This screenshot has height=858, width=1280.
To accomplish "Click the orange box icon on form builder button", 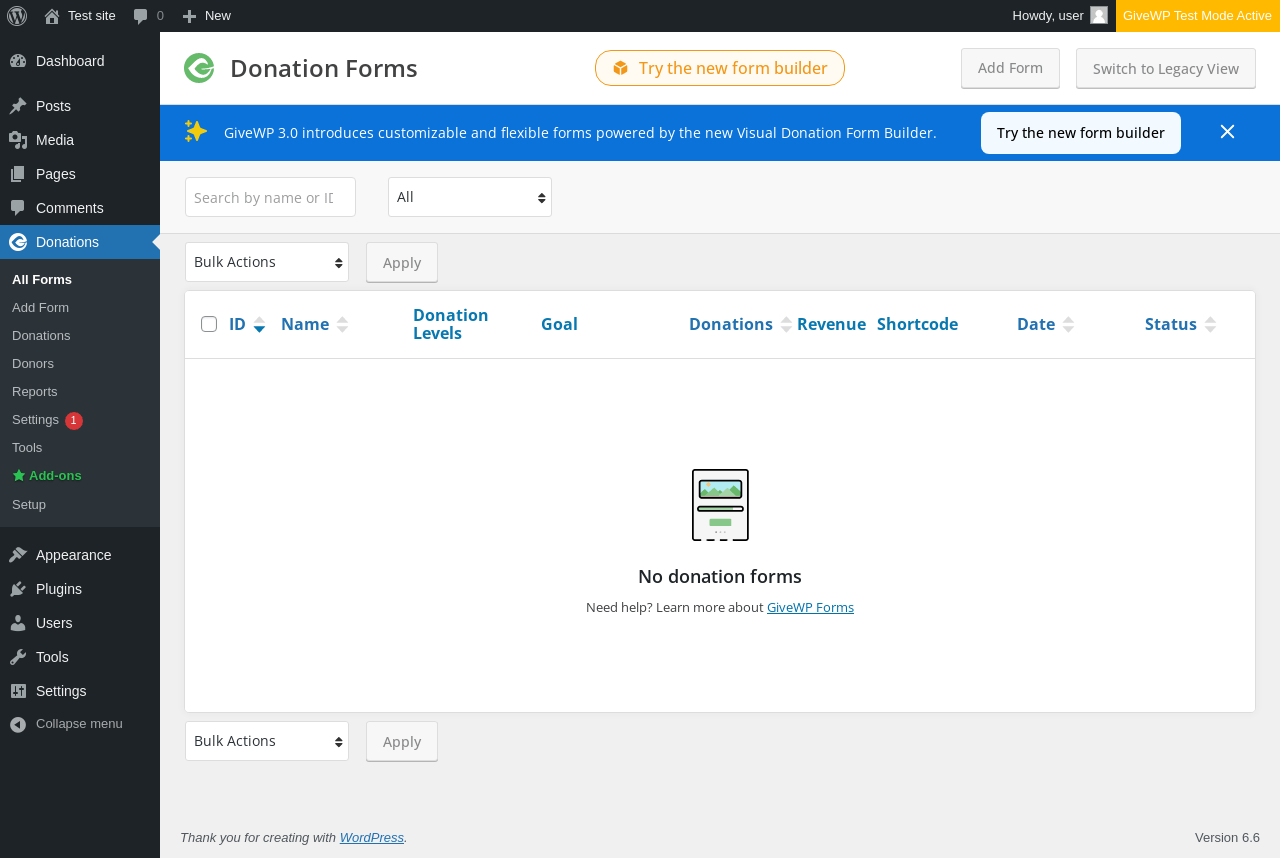I will point(621,68).
